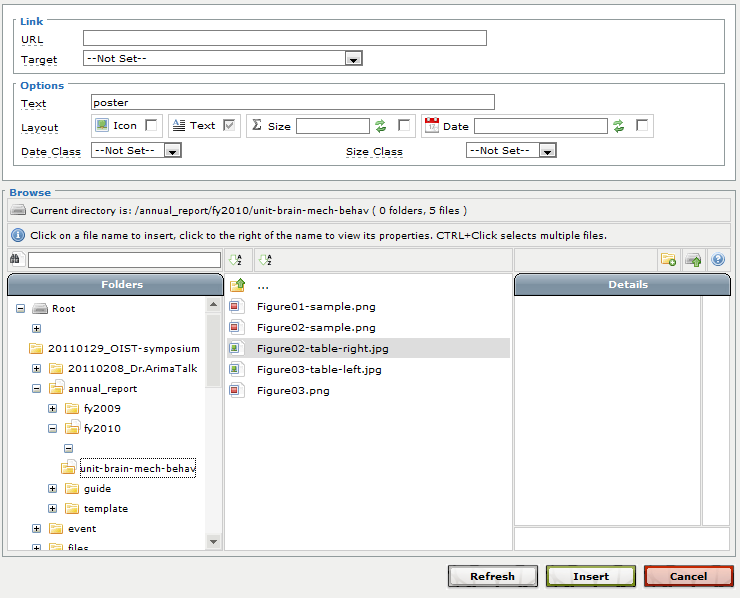Open the Target dropdown
Screen dimensions: 740x598
(352, 59)
